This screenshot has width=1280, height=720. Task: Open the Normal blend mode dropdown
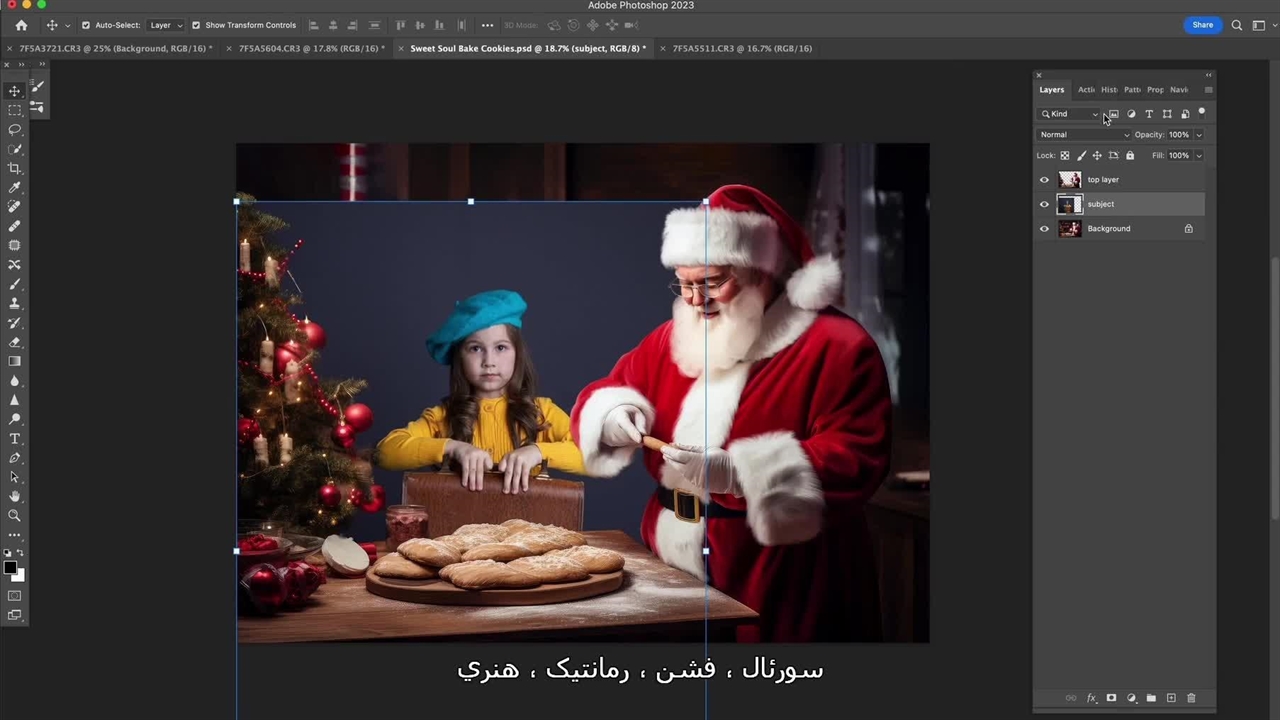[1084, 135]
